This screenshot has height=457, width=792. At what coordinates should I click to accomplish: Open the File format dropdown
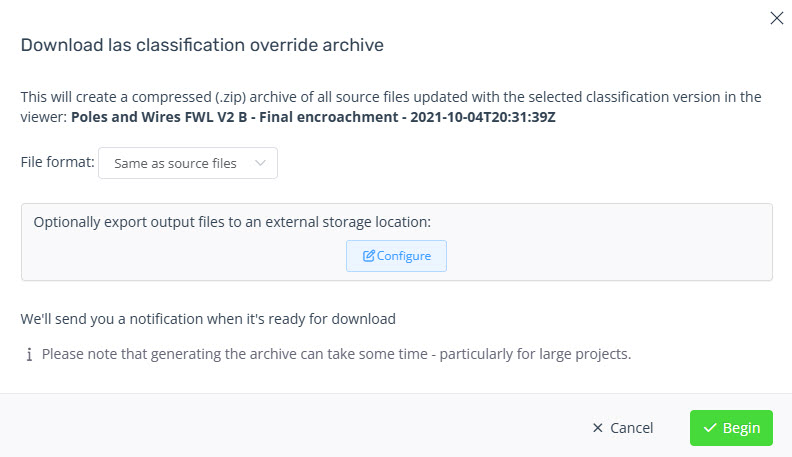(x=188, y=163)
